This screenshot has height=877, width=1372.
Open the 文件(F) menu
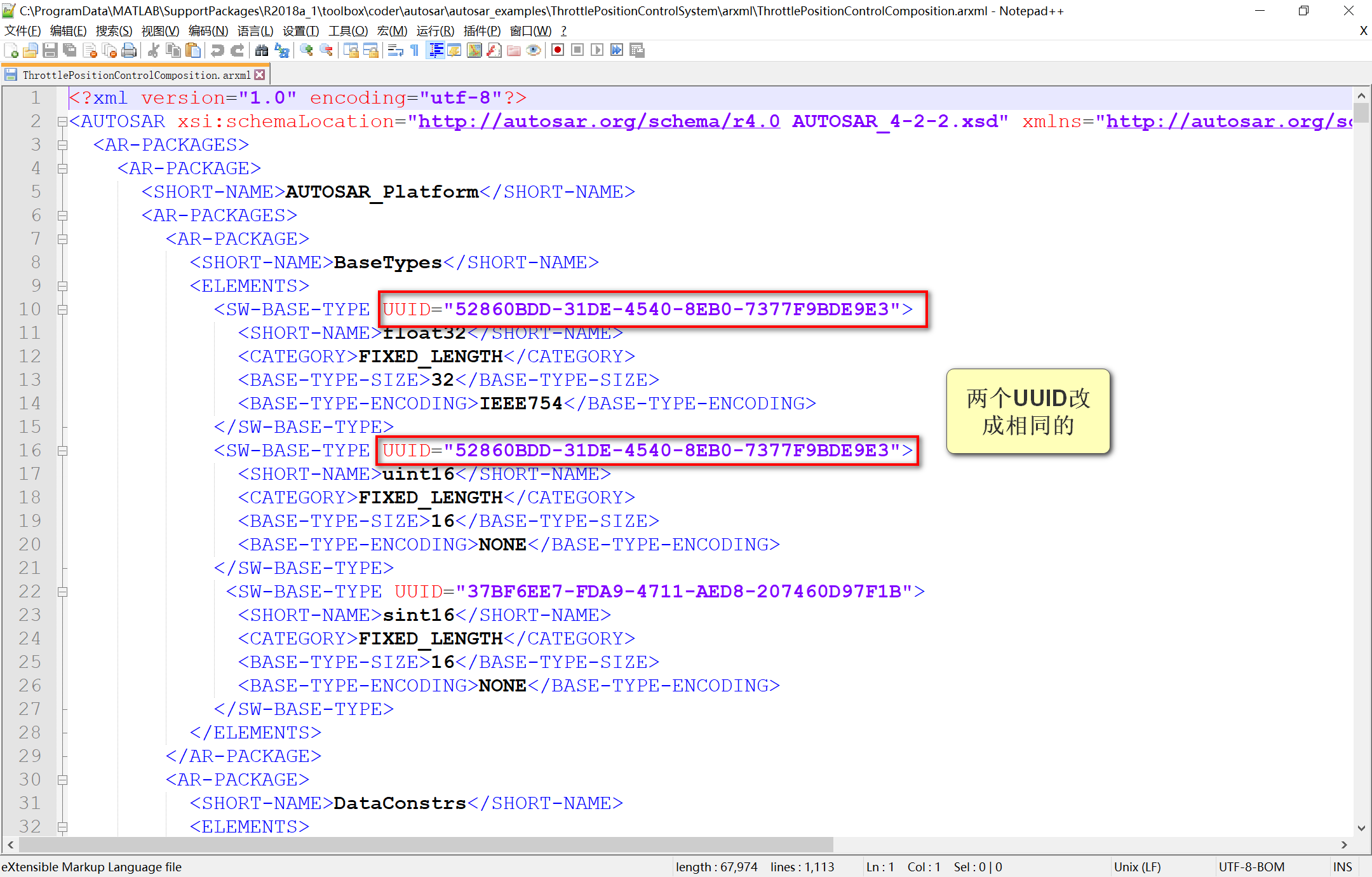point(22,31)
